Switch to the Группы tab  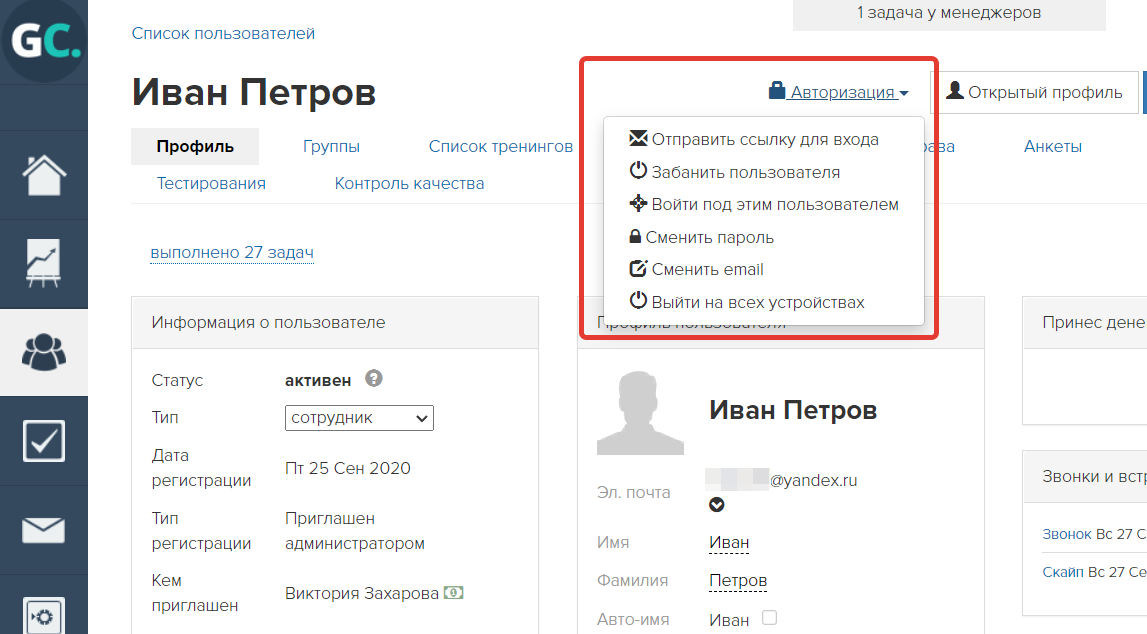click(331, 146)
